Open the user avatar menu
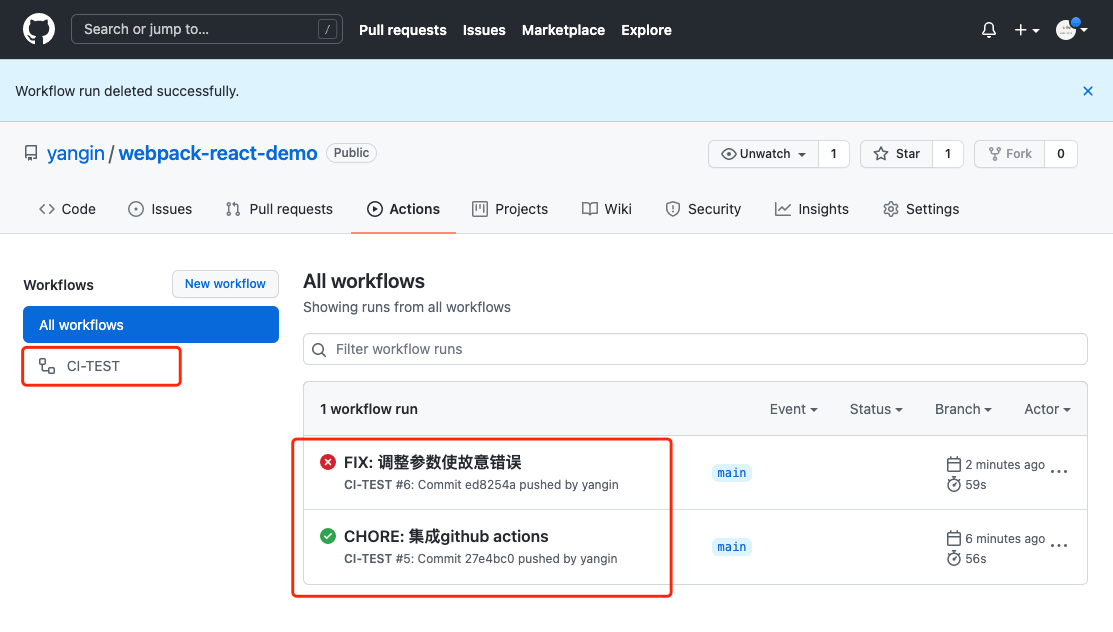The width and height of the screenshot is (1113, 632). tap(1071, 30)
